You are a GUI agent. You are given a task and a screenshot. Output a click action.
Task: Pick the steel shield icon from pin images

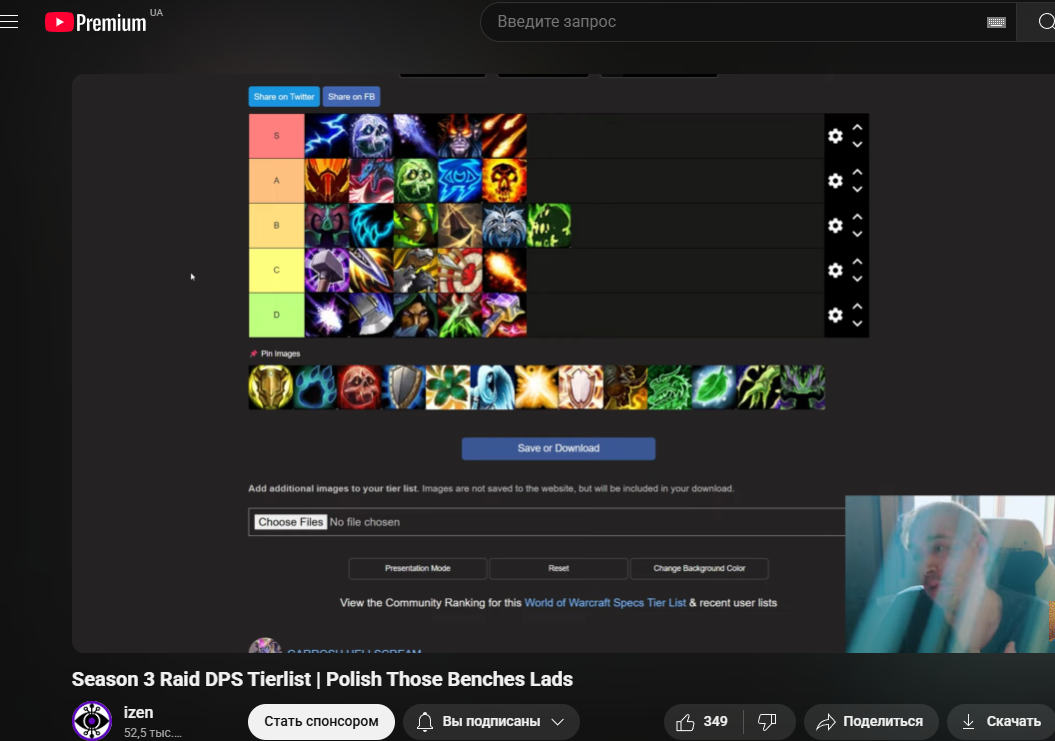tap(404, 387)
